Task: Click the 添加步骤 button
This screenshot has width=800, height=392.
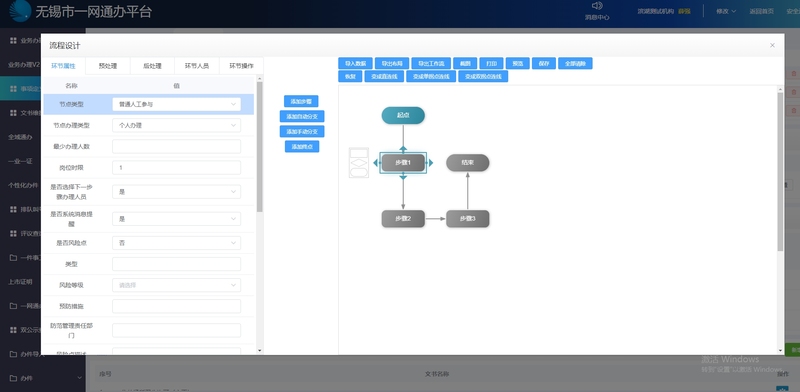Action: click(301, 101)
